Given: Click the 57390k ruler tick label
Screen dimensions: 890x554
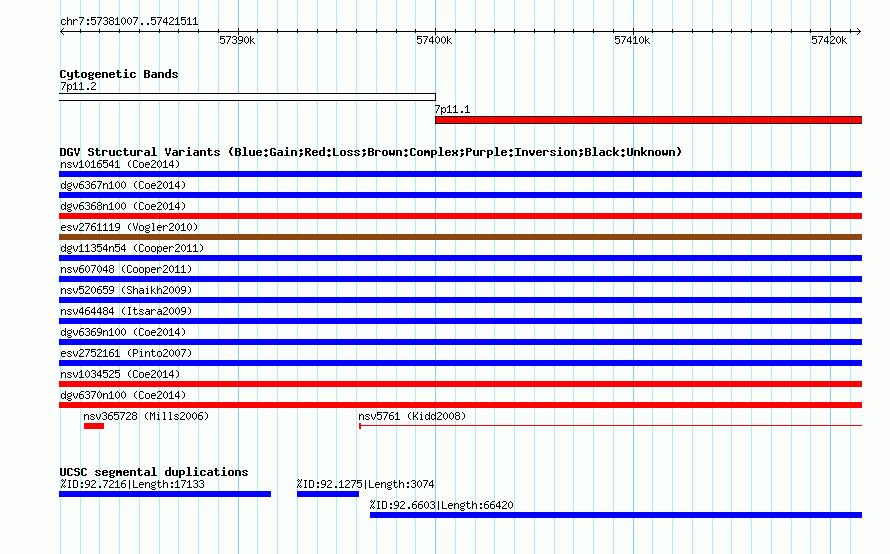Looking at the screenshot, I should (x=237, y=40).
